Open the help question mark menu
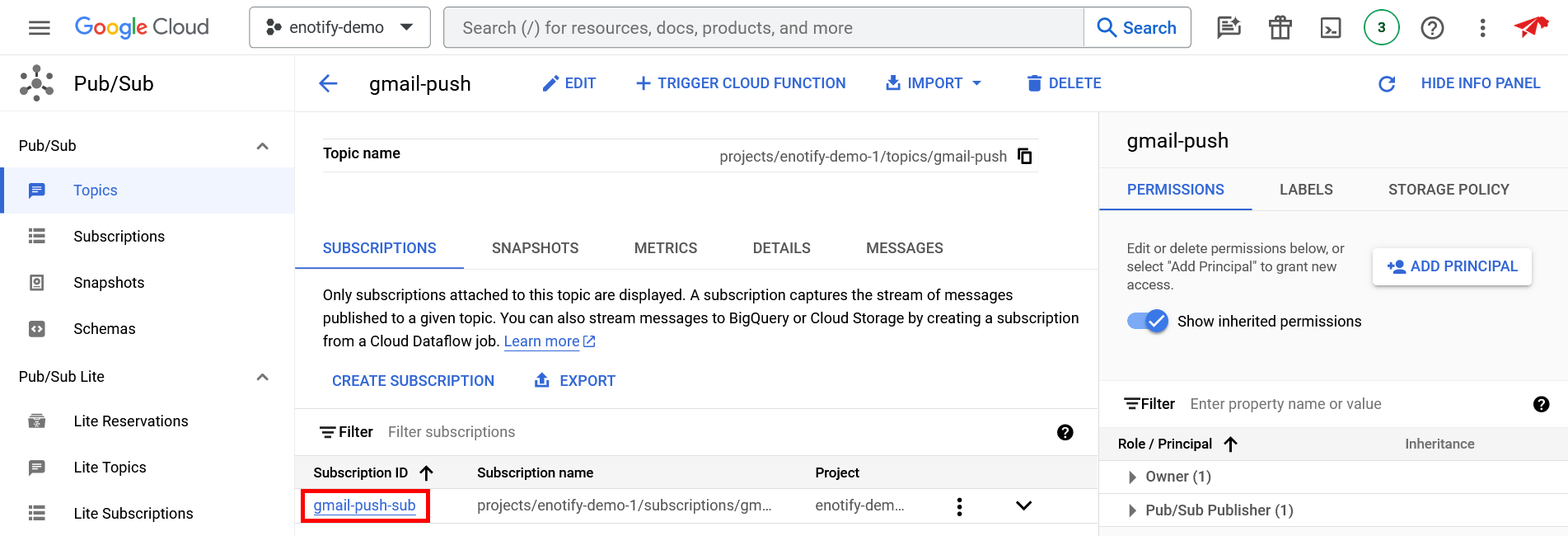 [1432, 28]
